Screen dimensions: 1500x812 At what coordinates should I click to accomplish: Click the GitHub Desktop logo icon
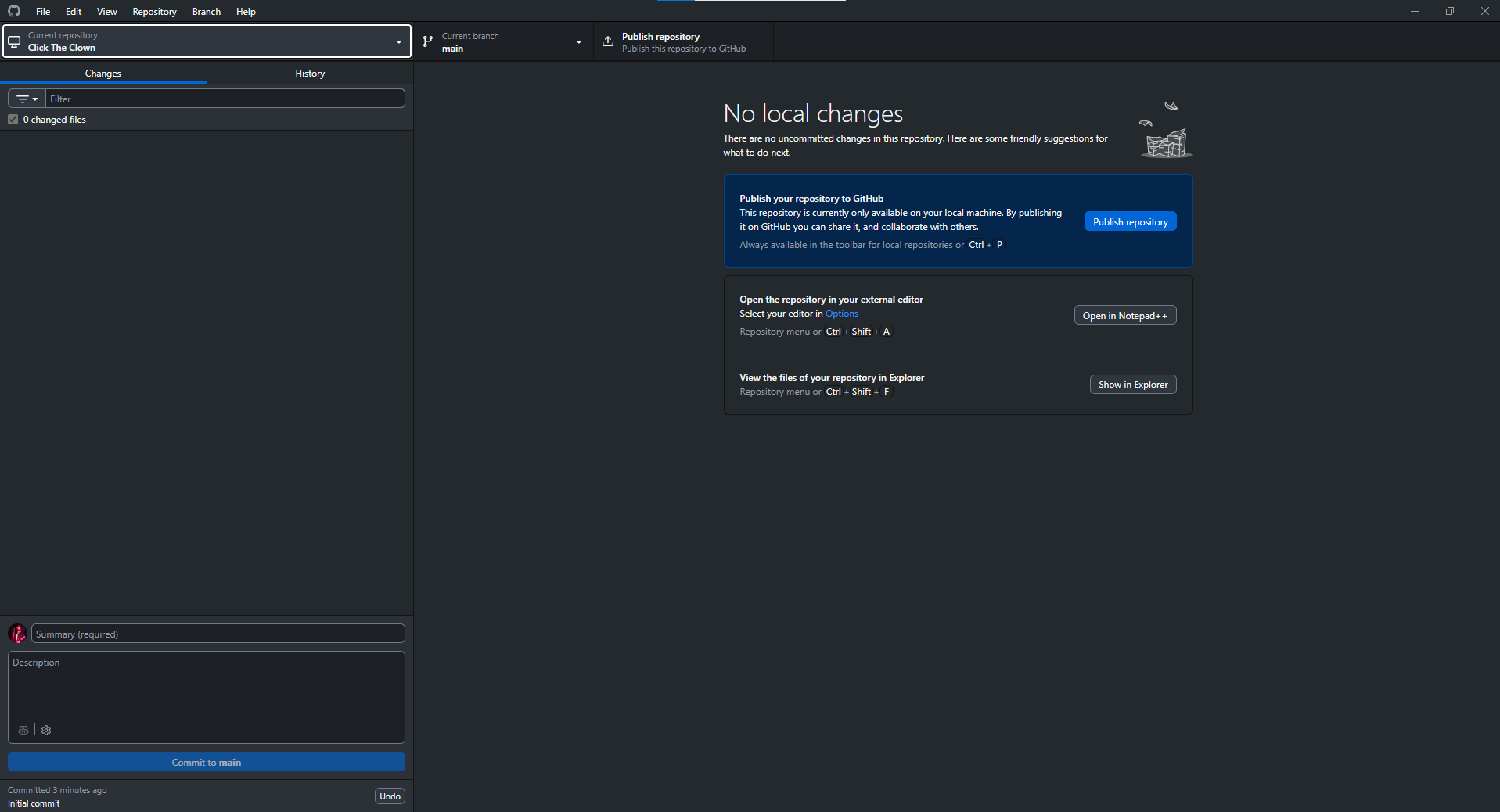pos(14,11)
